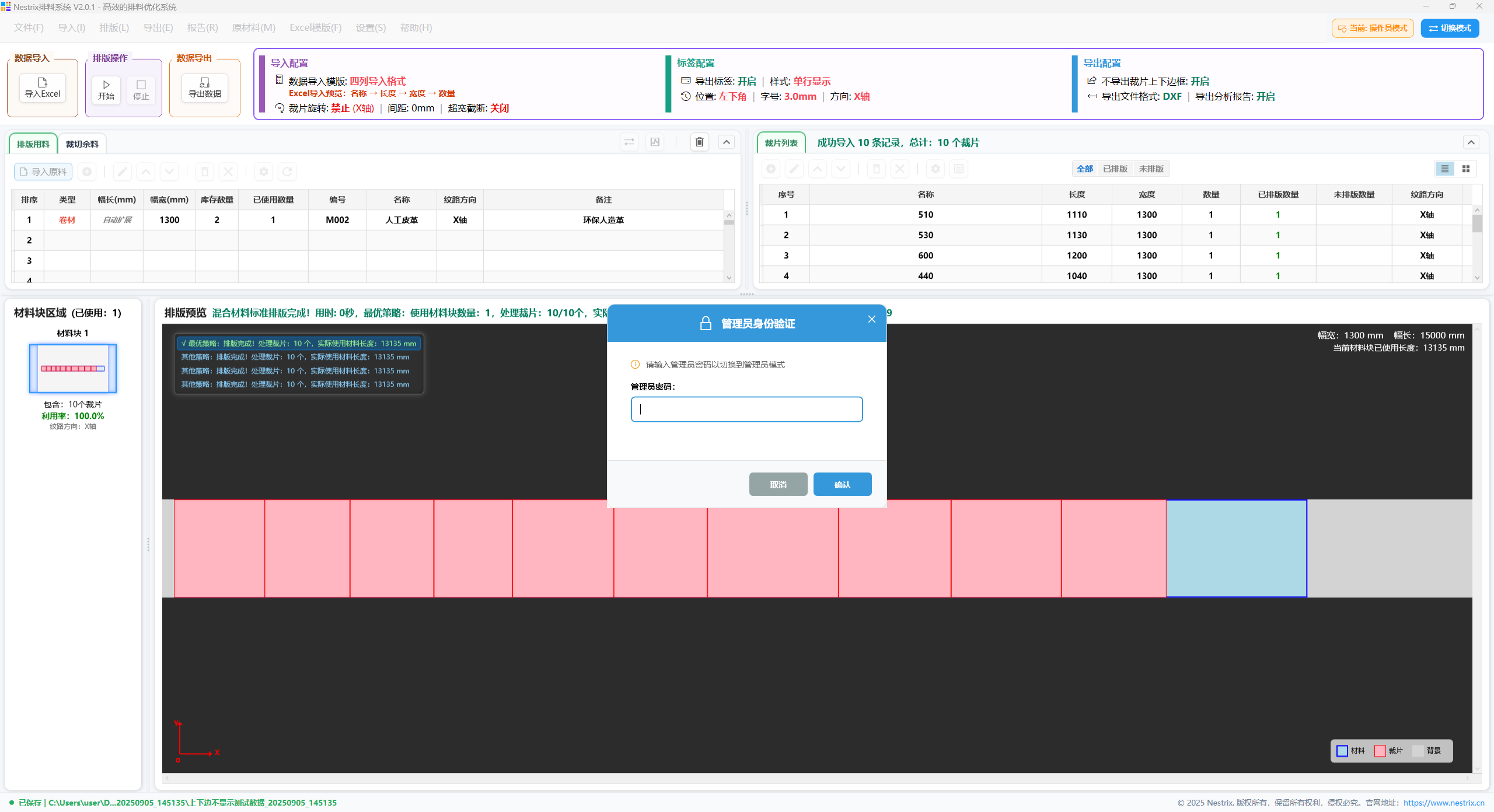Open the 设置(S) menu
The image size is (1494, 812).
(371, 27)
